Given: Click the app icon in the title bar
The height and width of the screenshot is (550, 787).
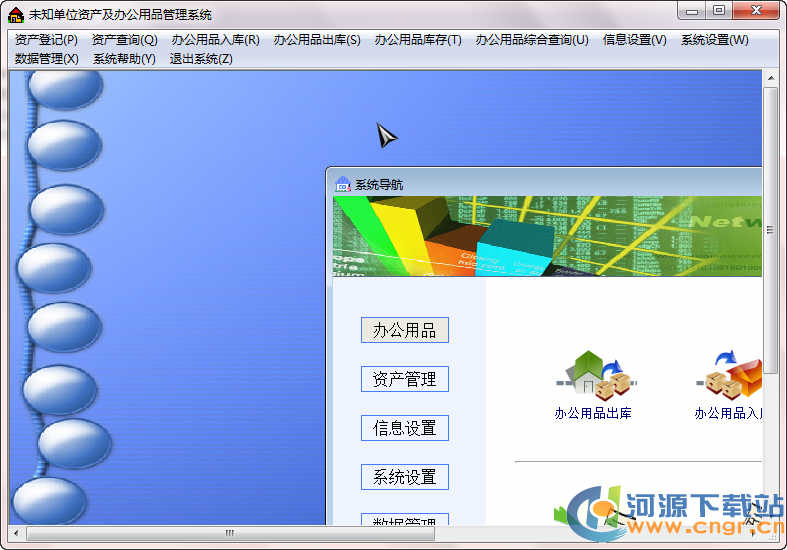Looking at the screenshot, I should click(x=15, y=14).
